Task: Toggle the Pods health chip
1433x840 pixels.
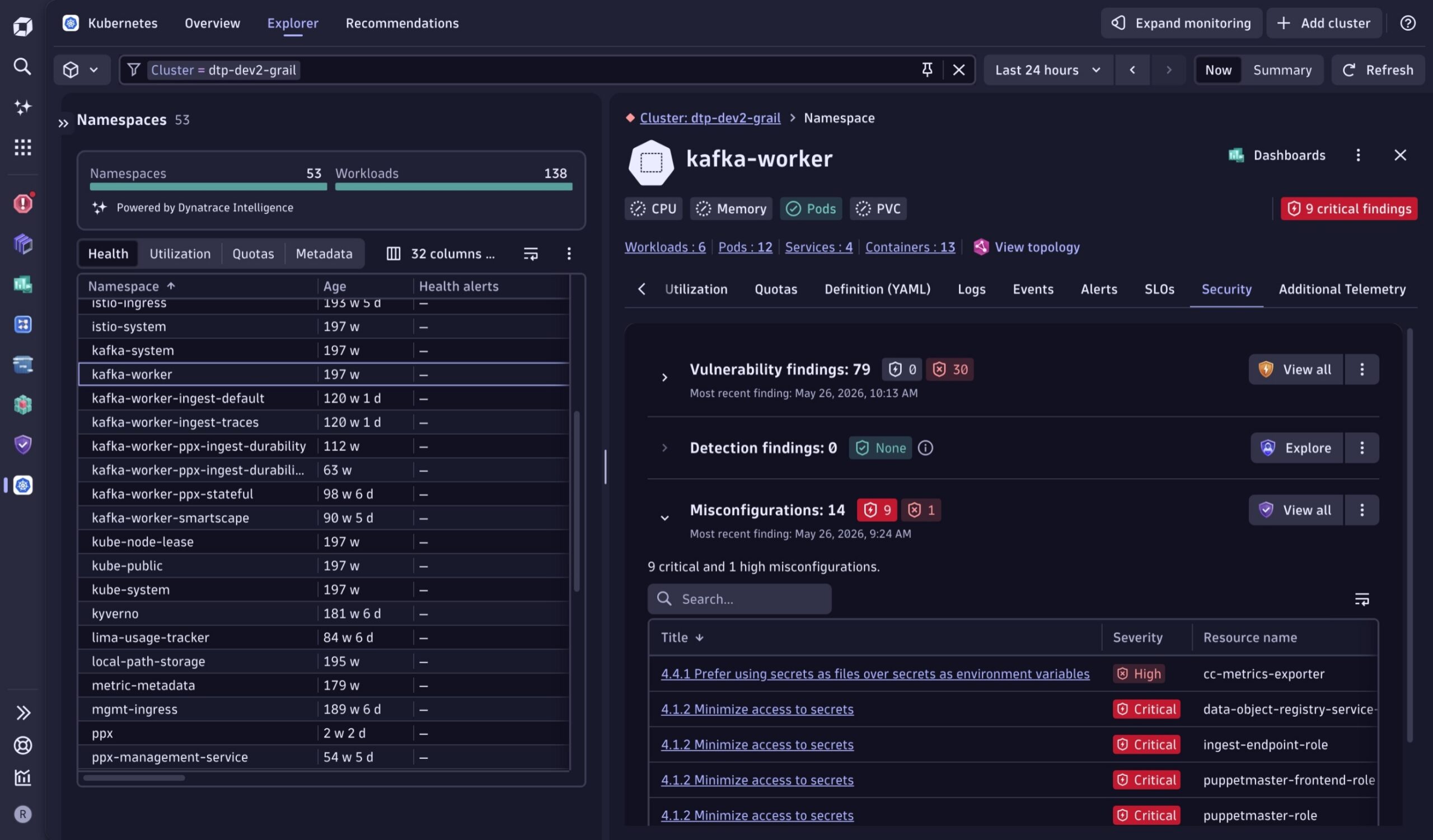Action: pyautogui.click(x=811, y=209)
